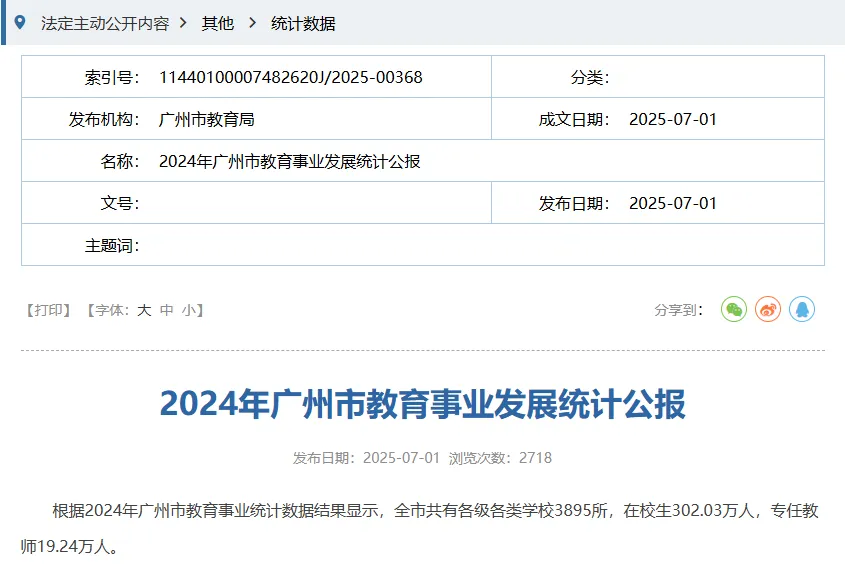This screenshot has width=845, height=572.
Task: Open 其他 breadcrumb link
Action: click(x=218, y=24)
